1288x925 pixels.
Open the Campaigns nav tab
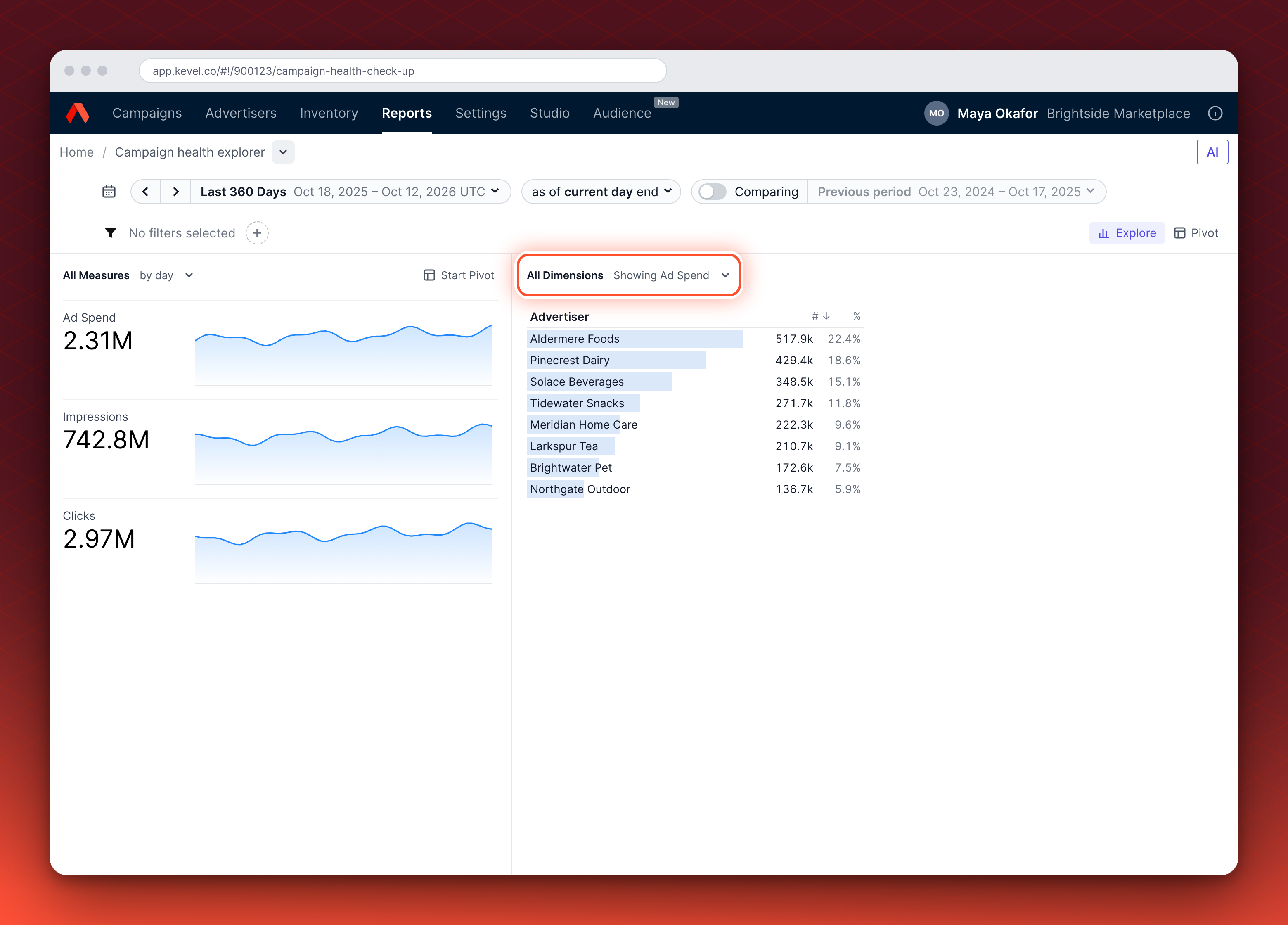[147, 114]
